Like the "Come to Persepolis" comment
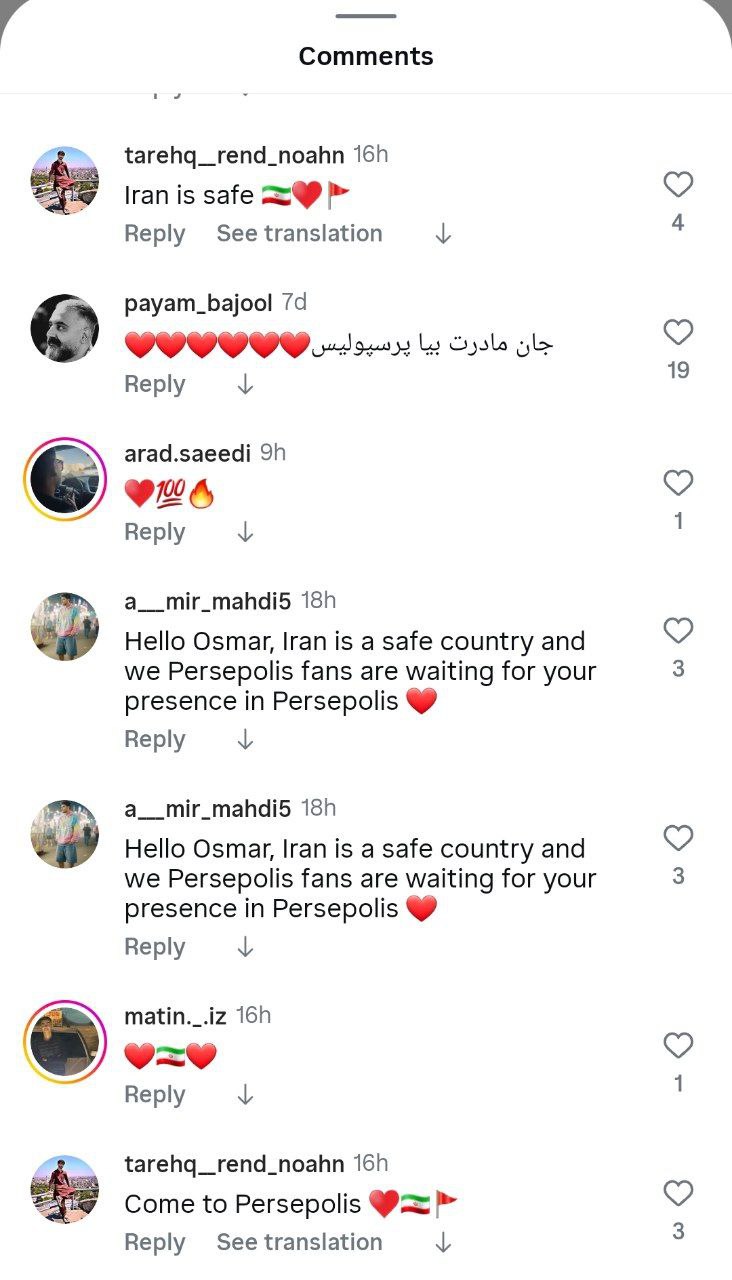 [x=678, y=1194]
